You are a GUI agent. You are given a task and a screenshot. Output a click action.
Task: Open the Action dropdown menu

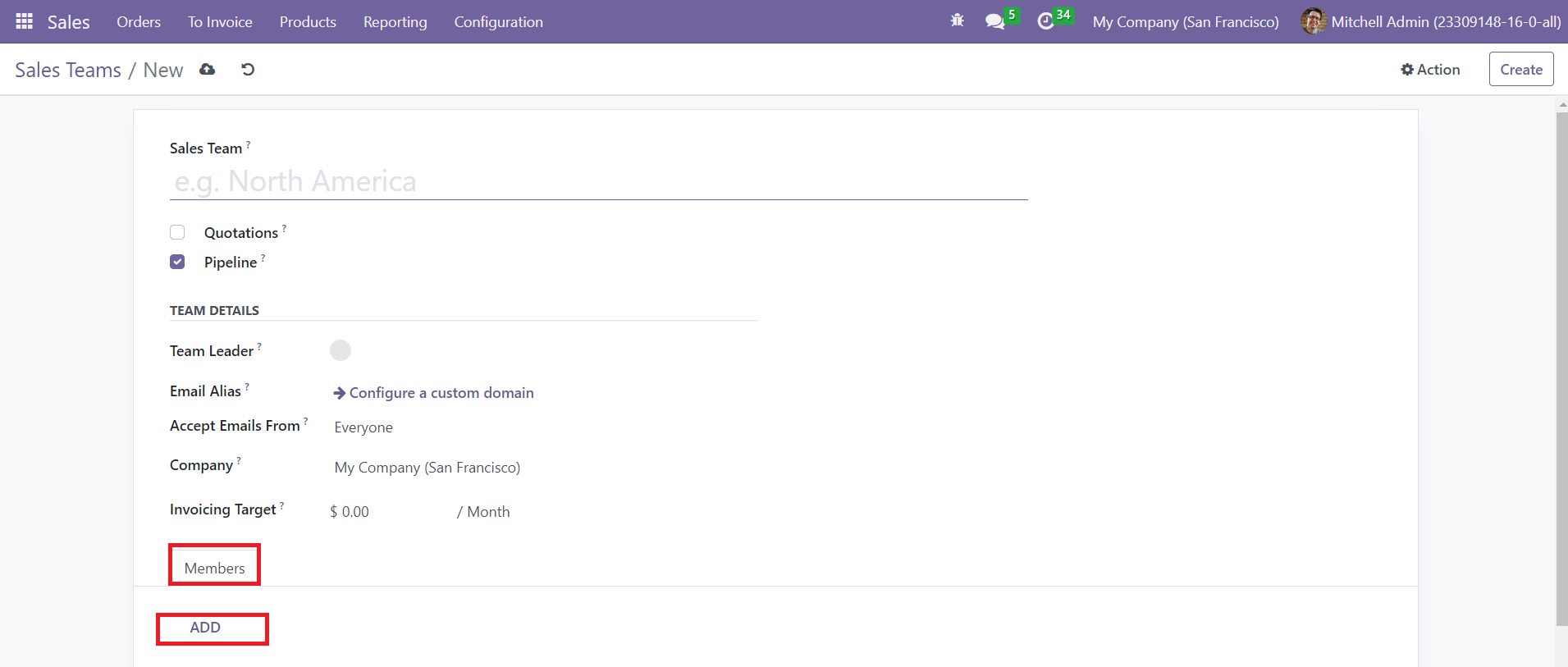[x=1430, y=70]
